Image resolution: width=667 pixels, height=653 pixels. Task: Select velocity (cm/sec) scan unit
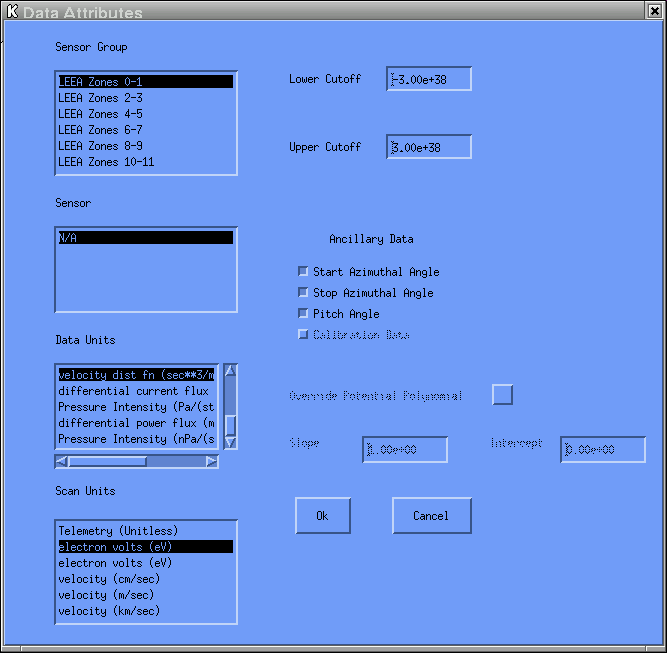[145, 579]
